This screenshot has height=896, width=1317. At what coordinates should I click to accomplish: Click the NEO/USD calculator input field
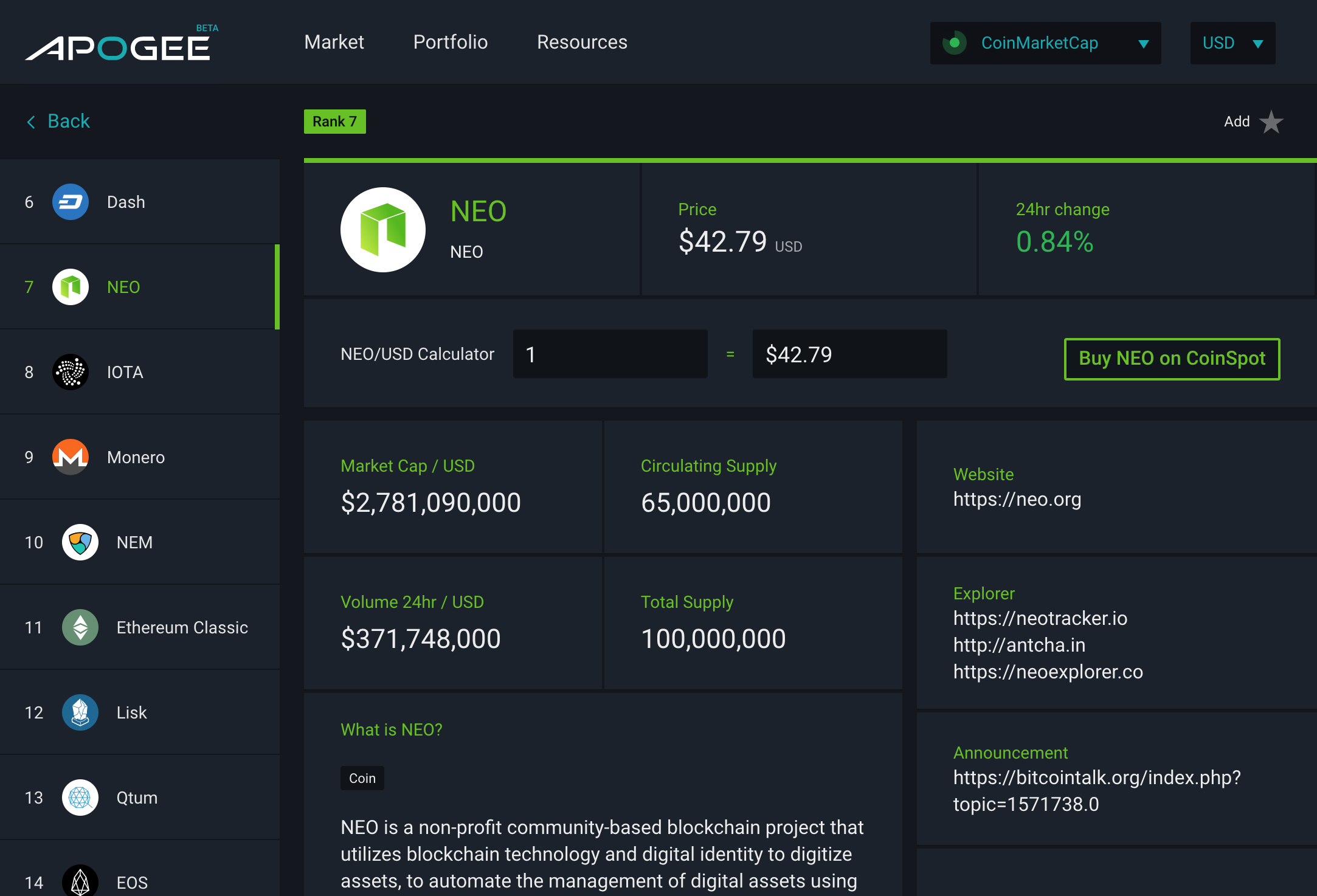pos(610,354)
